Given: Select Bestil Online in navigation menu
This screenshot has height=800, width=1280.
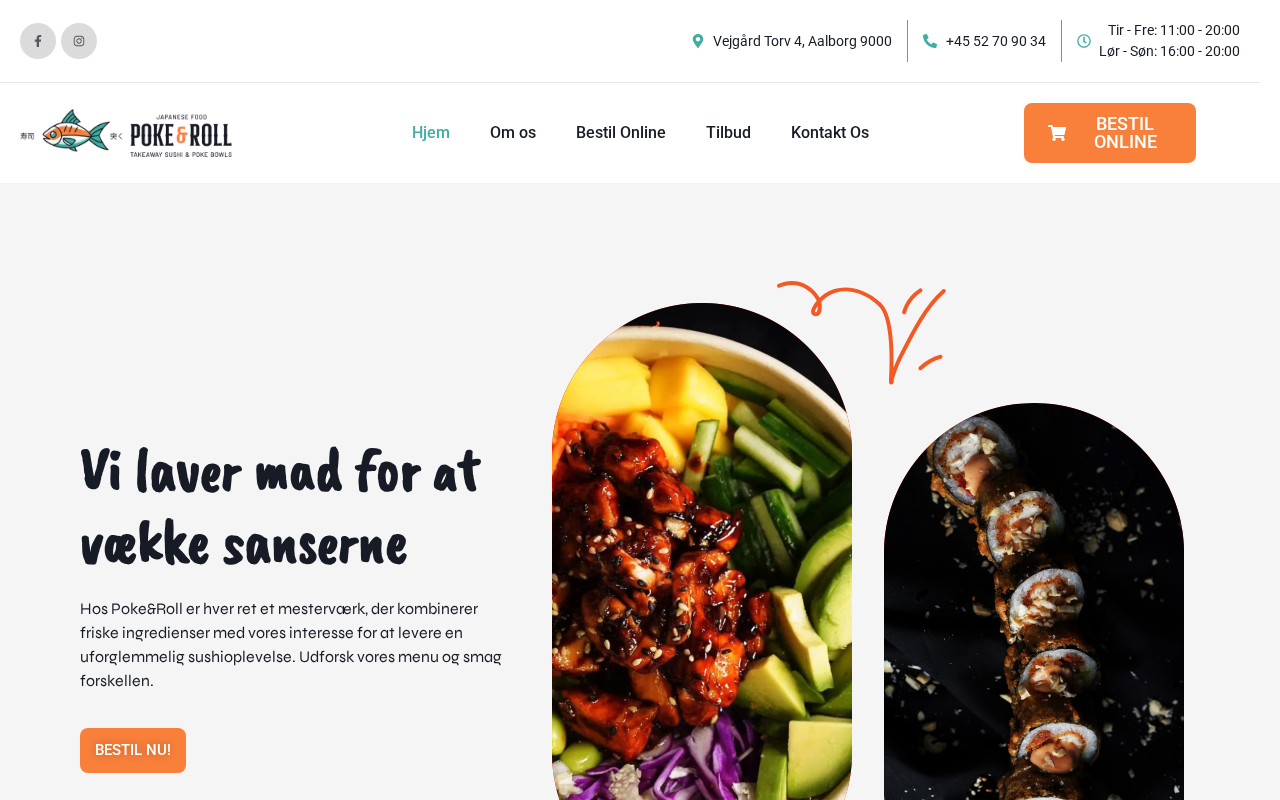Looking at the screenshot, I should pyautogui.click(x=621, y=133).
